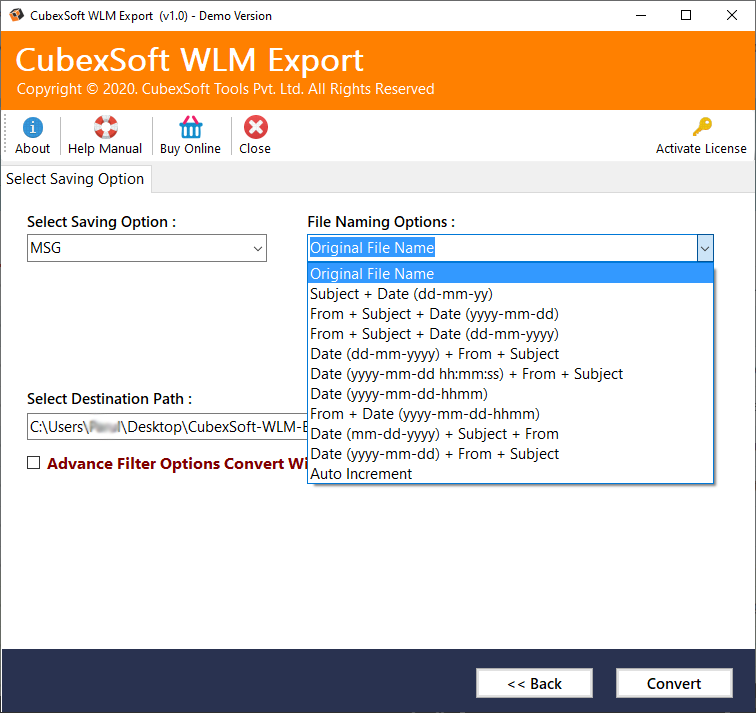Click the About info icon
The image size is (756, 713).
(x=33, y=128)
